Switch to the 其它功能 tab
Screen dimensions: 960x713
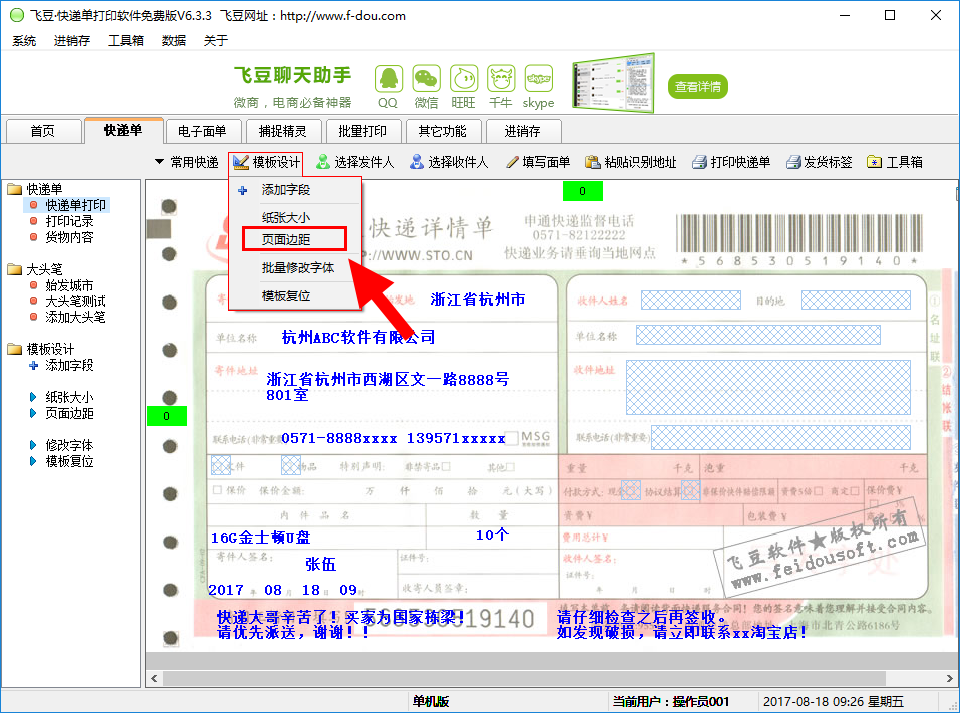442,131
